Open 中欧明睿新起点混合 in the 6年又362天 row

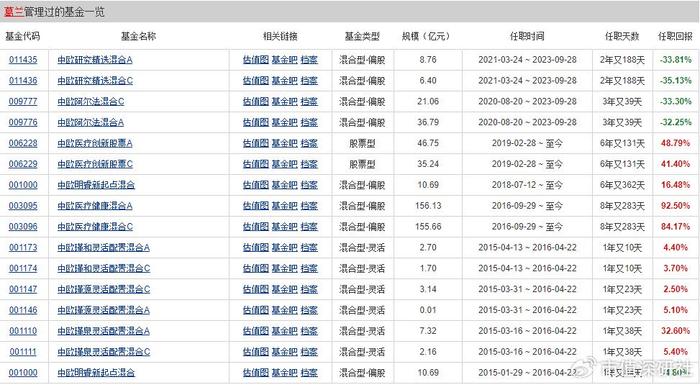[x=96, y=185]
